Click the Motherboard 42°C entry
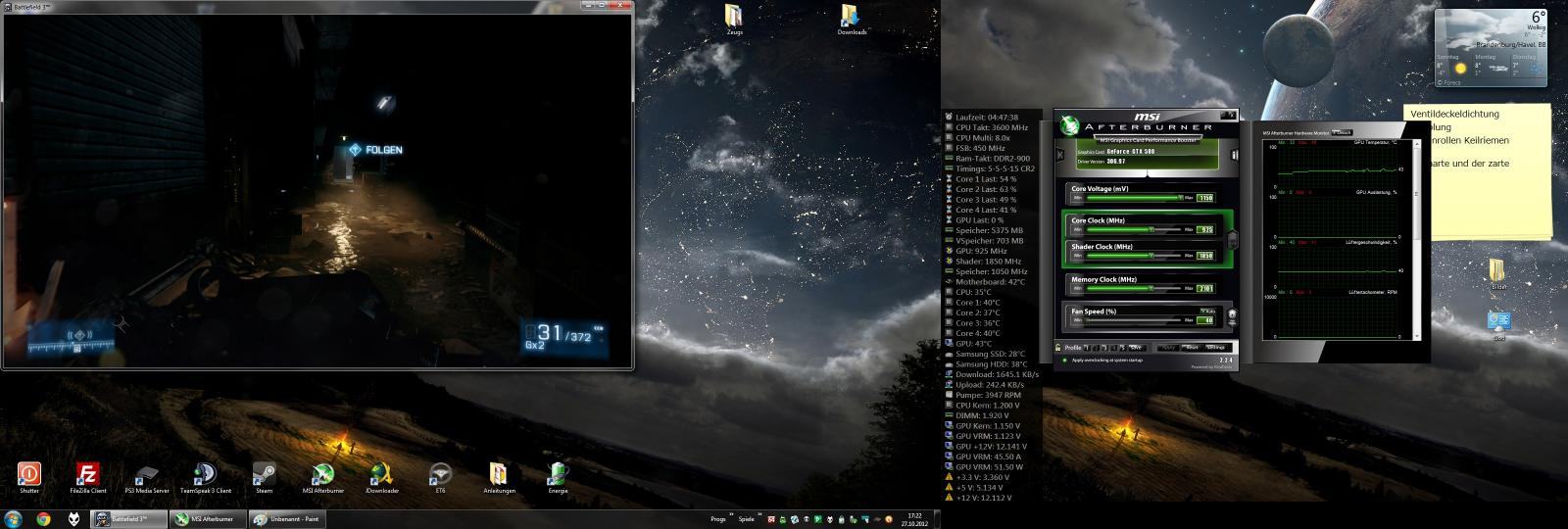The height and width of the screenshot is (529, 1568). pos(985,281)
